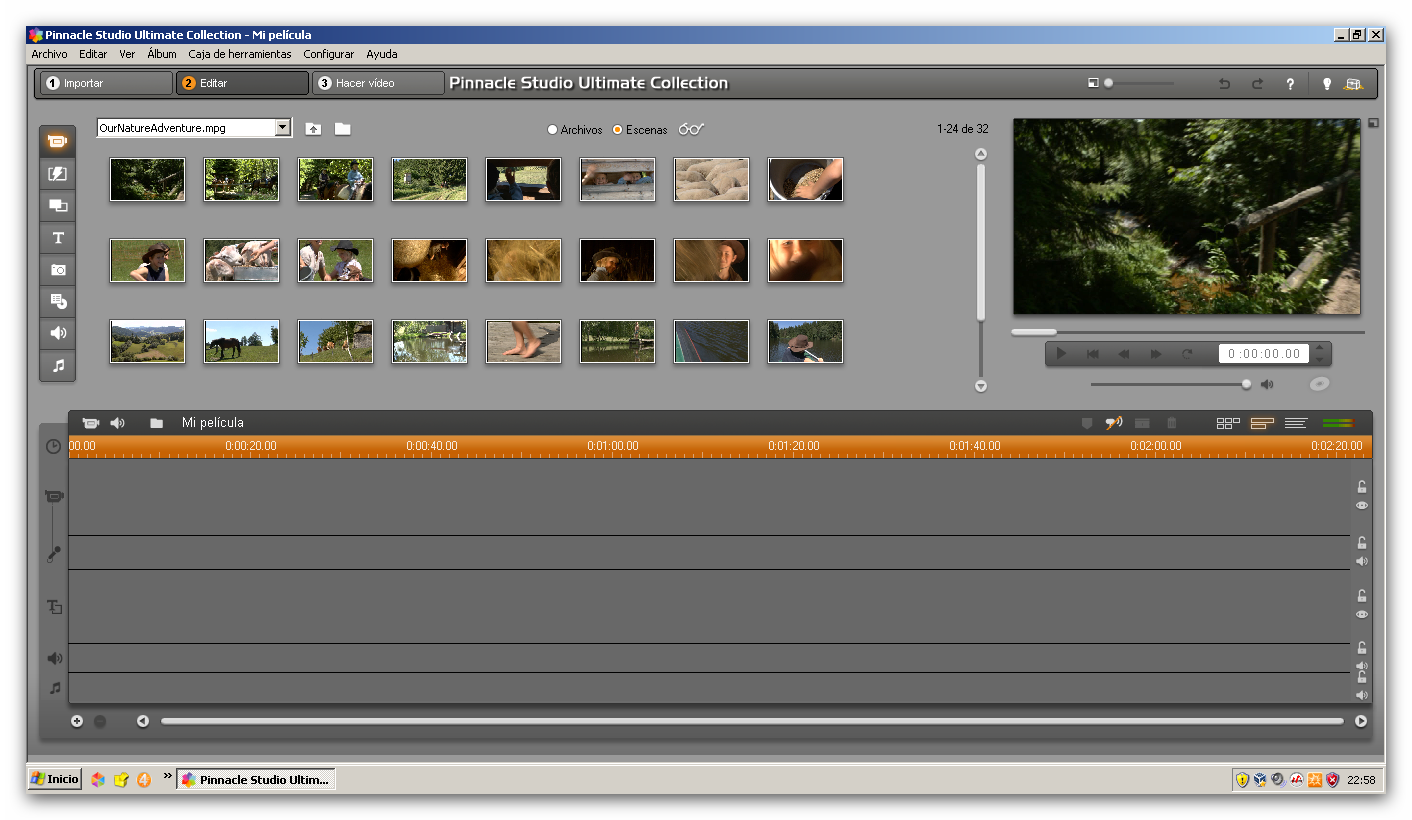Open the Álbum menu
The height and width of the screenshot is (820, 1412).
click(x=161, y=54)
